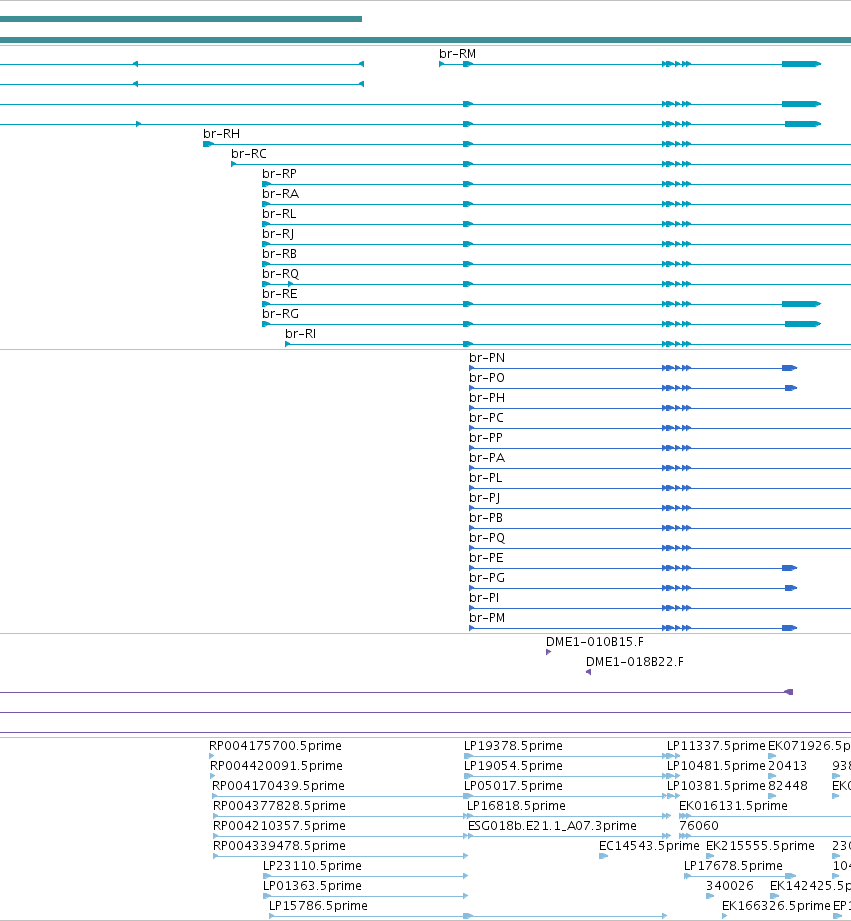Select protein br-PG

click(487, 577)
